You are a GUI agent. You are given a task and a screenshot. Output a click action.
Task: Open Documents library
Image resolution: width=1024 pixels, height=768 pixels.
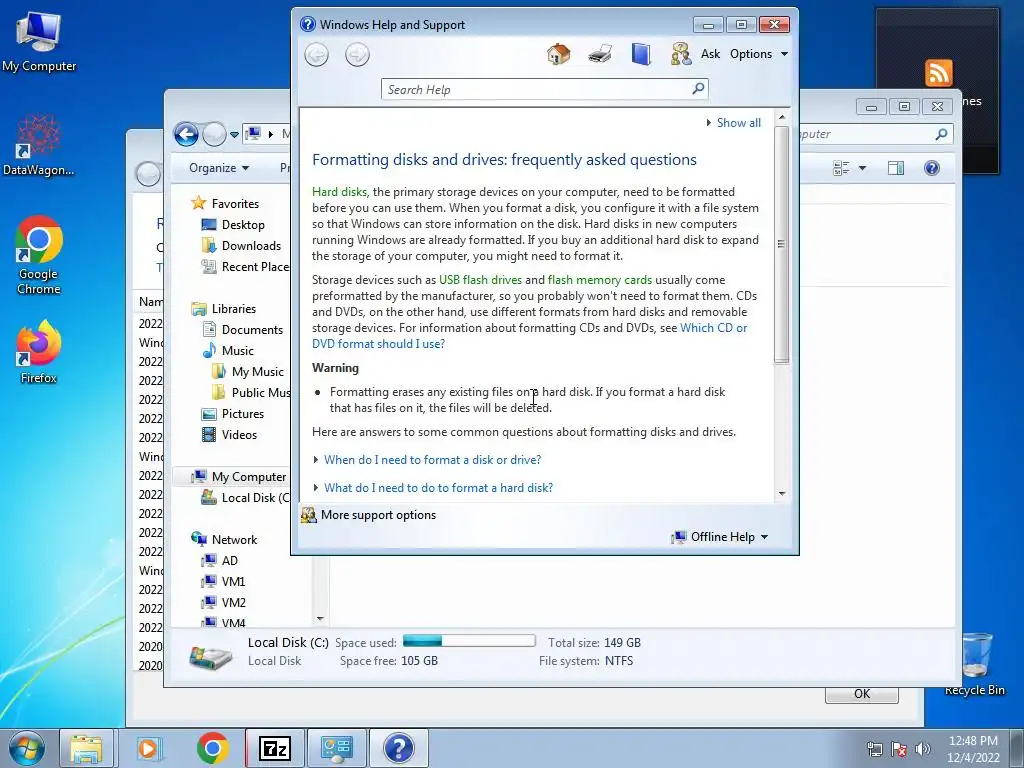[x=252, y=330]
